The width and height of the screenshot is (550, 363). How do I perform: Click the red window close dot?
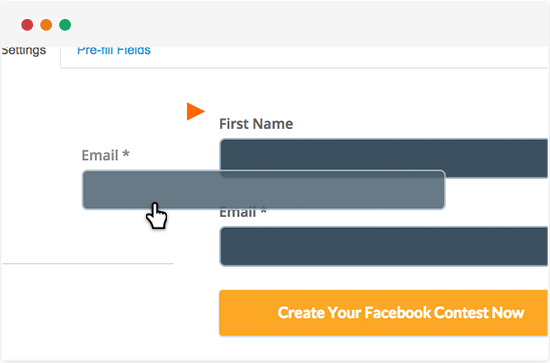point(27,25)
